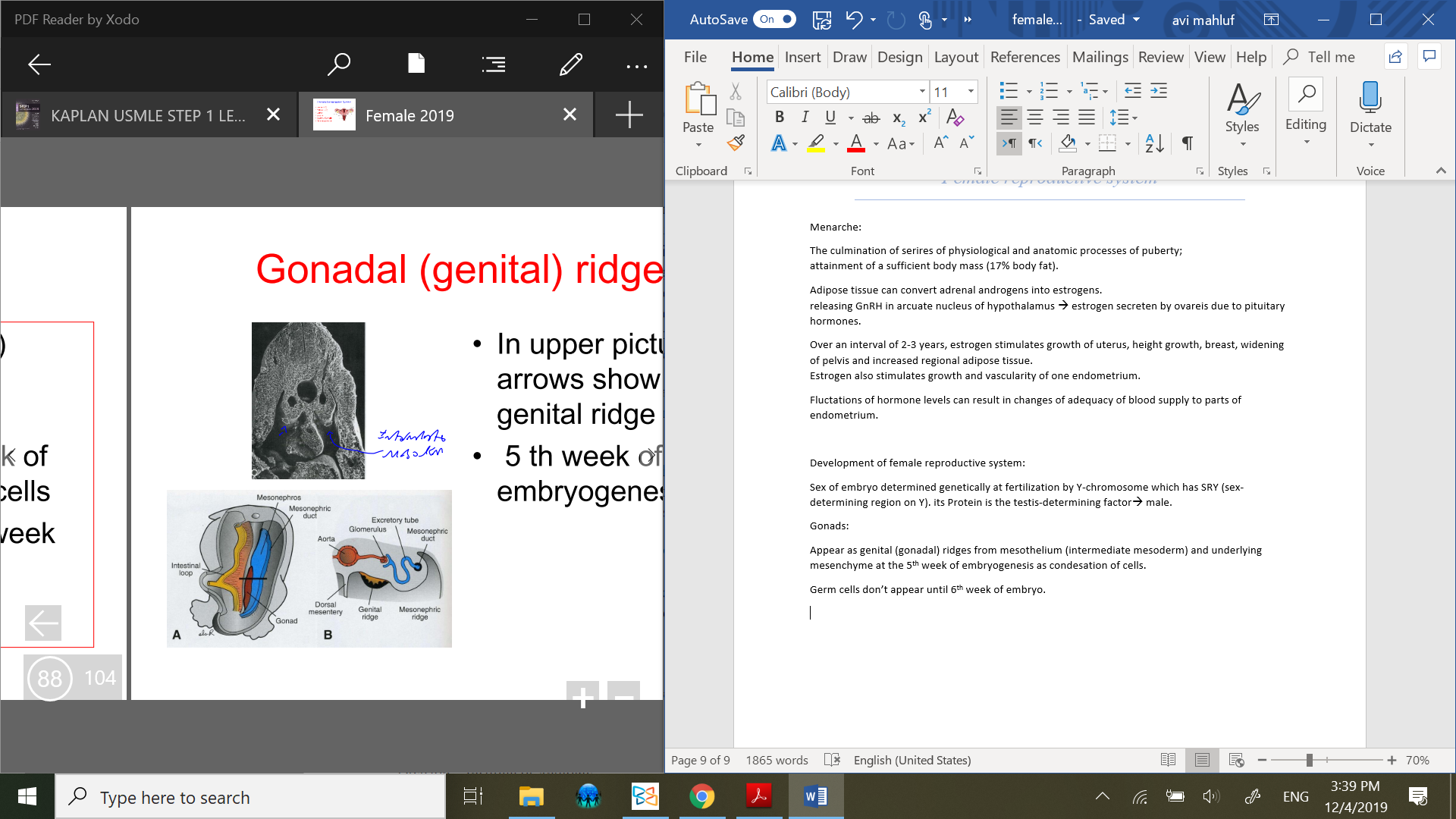Click the Sort paragraphs icon
The height and width of the screenshot is (819, 1456).
(x=1154, y=143)
